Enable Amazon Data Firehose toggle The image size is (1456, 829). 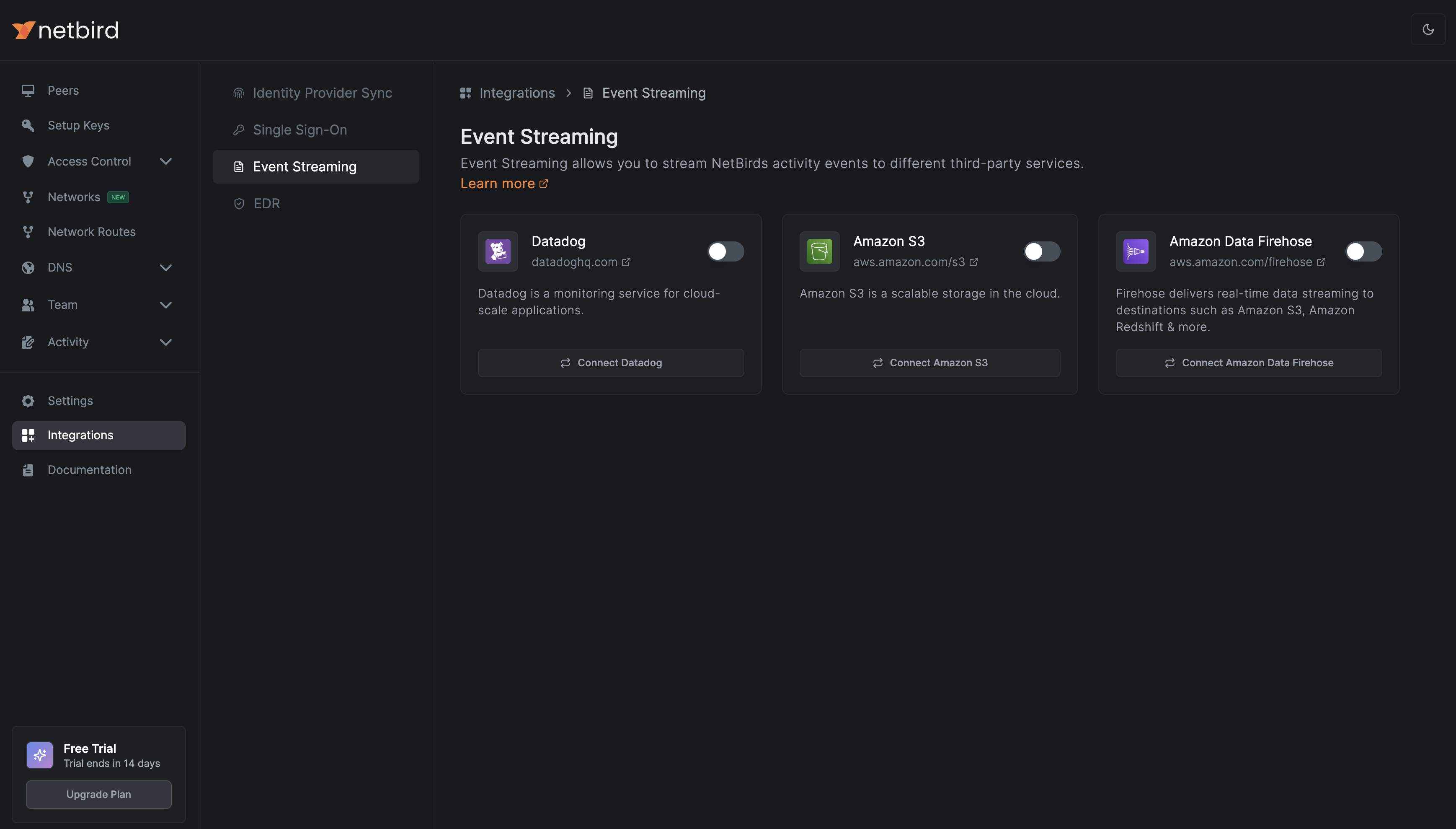tap(1363, 251)
